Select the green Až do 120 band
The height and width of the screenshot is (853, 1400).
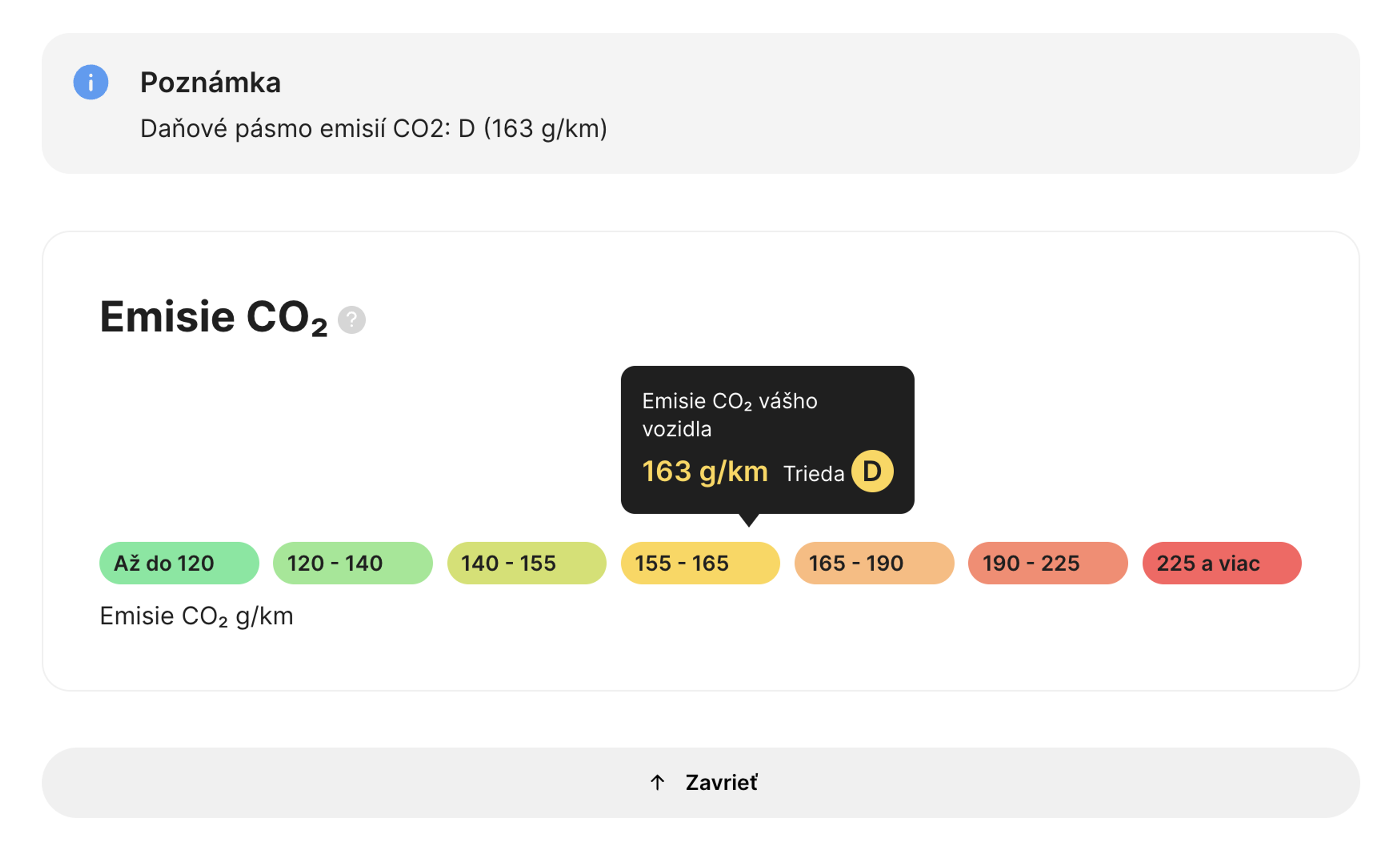tap(179, 563)
